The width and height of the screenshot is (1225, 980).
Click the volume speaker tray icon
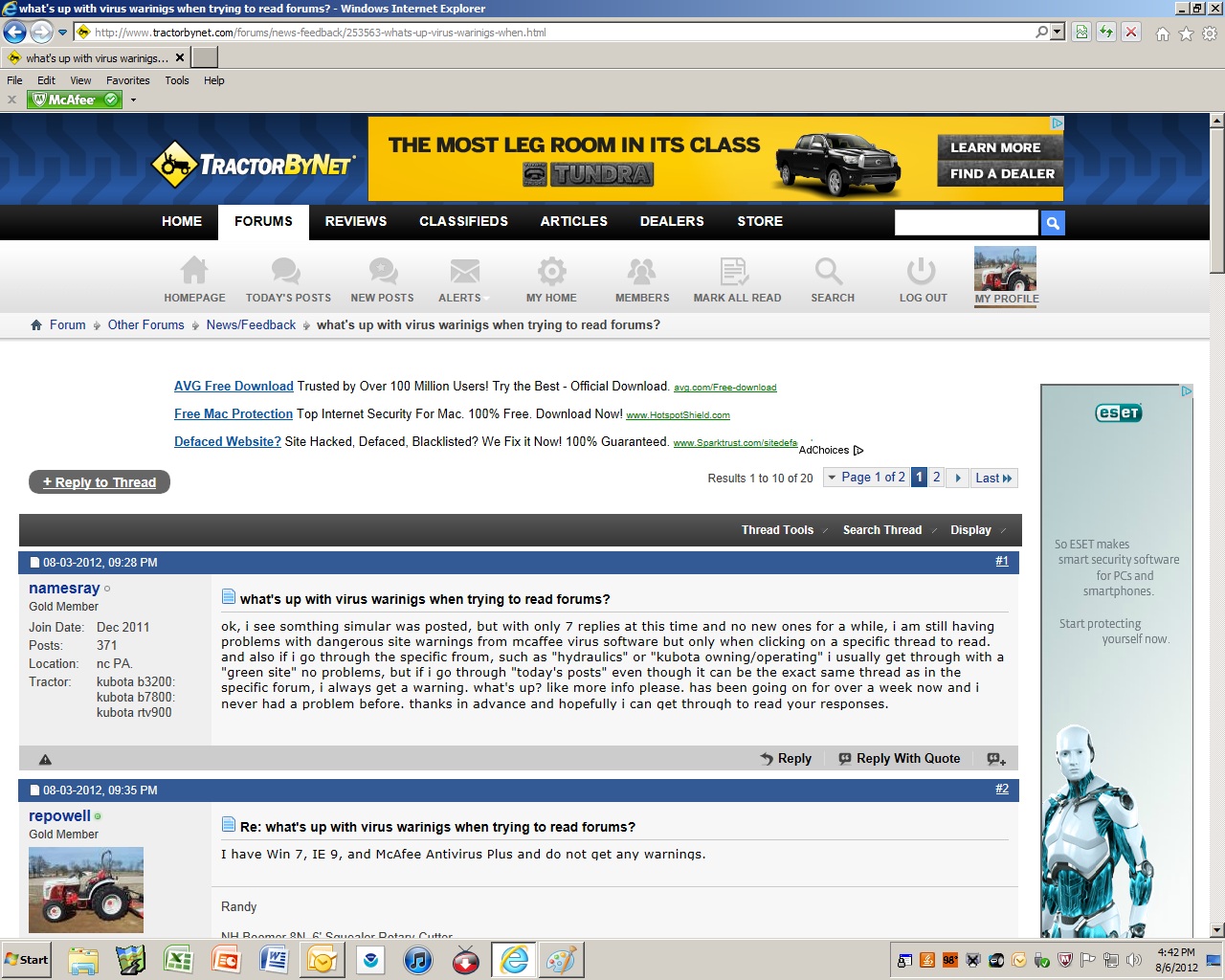pyautogui.click(x=1134, y=960)
